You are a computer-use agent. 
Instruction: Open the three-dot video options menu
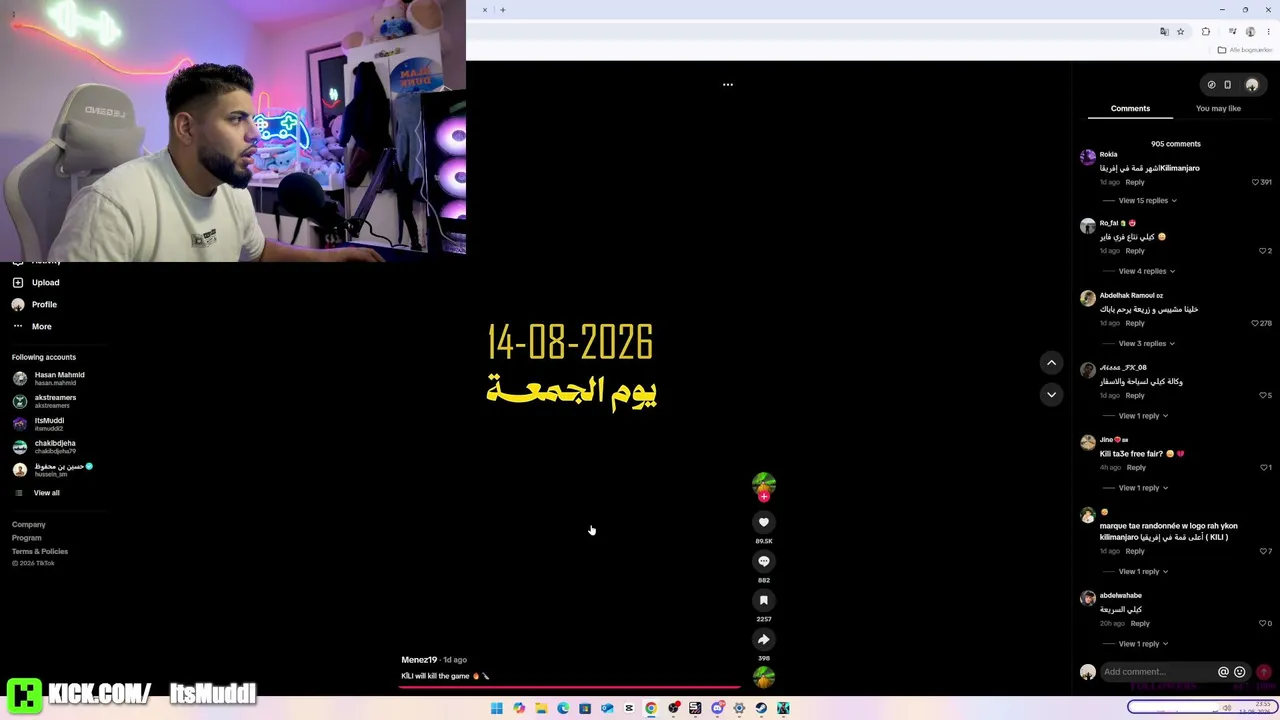728,85
